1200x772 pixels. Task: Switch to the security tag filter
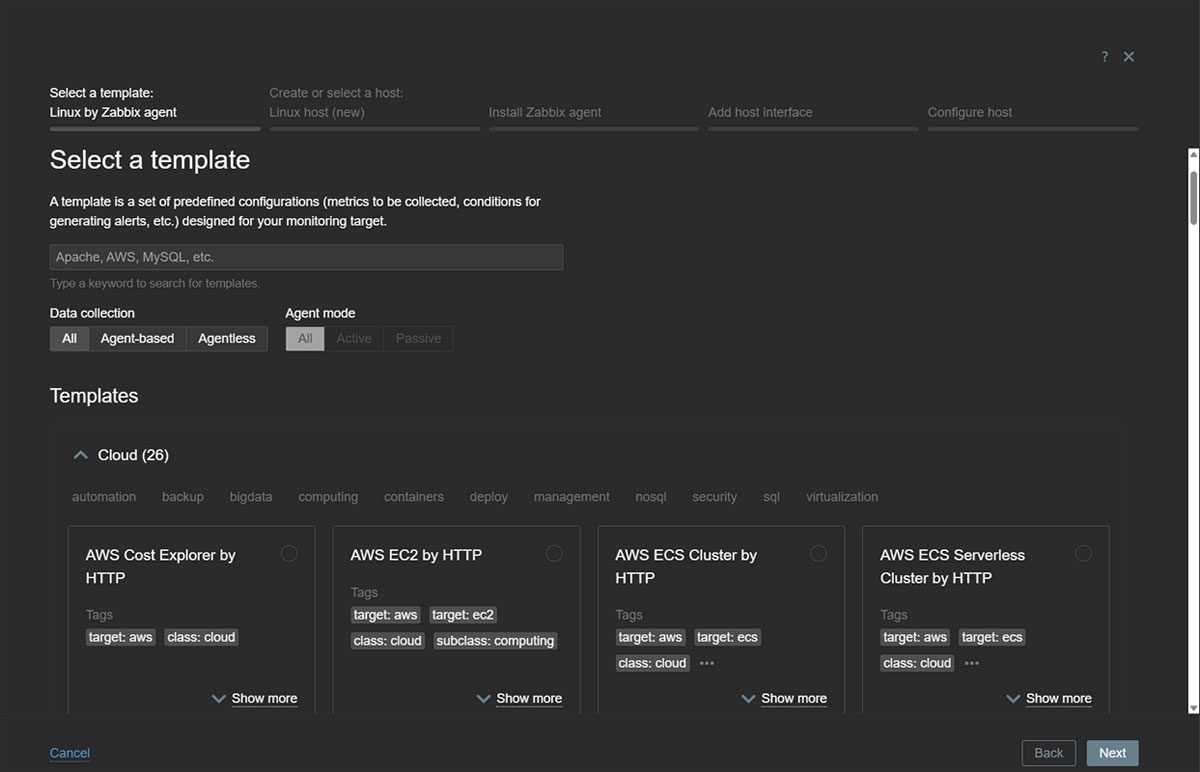(x=714, y=496)
